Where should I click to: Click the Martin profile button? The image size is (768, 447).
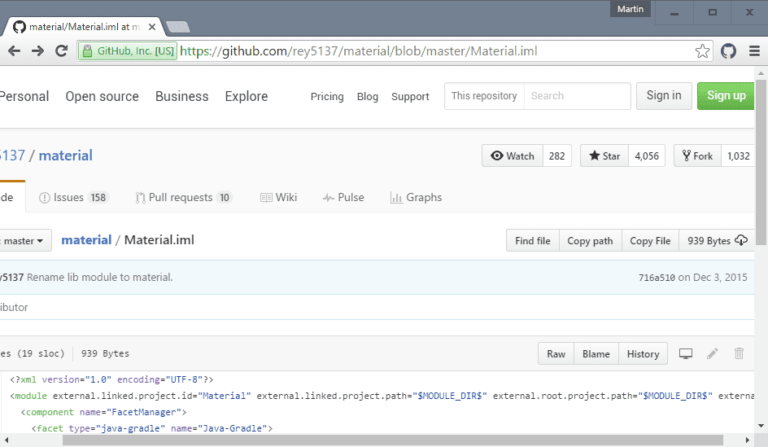pos(630,9)
